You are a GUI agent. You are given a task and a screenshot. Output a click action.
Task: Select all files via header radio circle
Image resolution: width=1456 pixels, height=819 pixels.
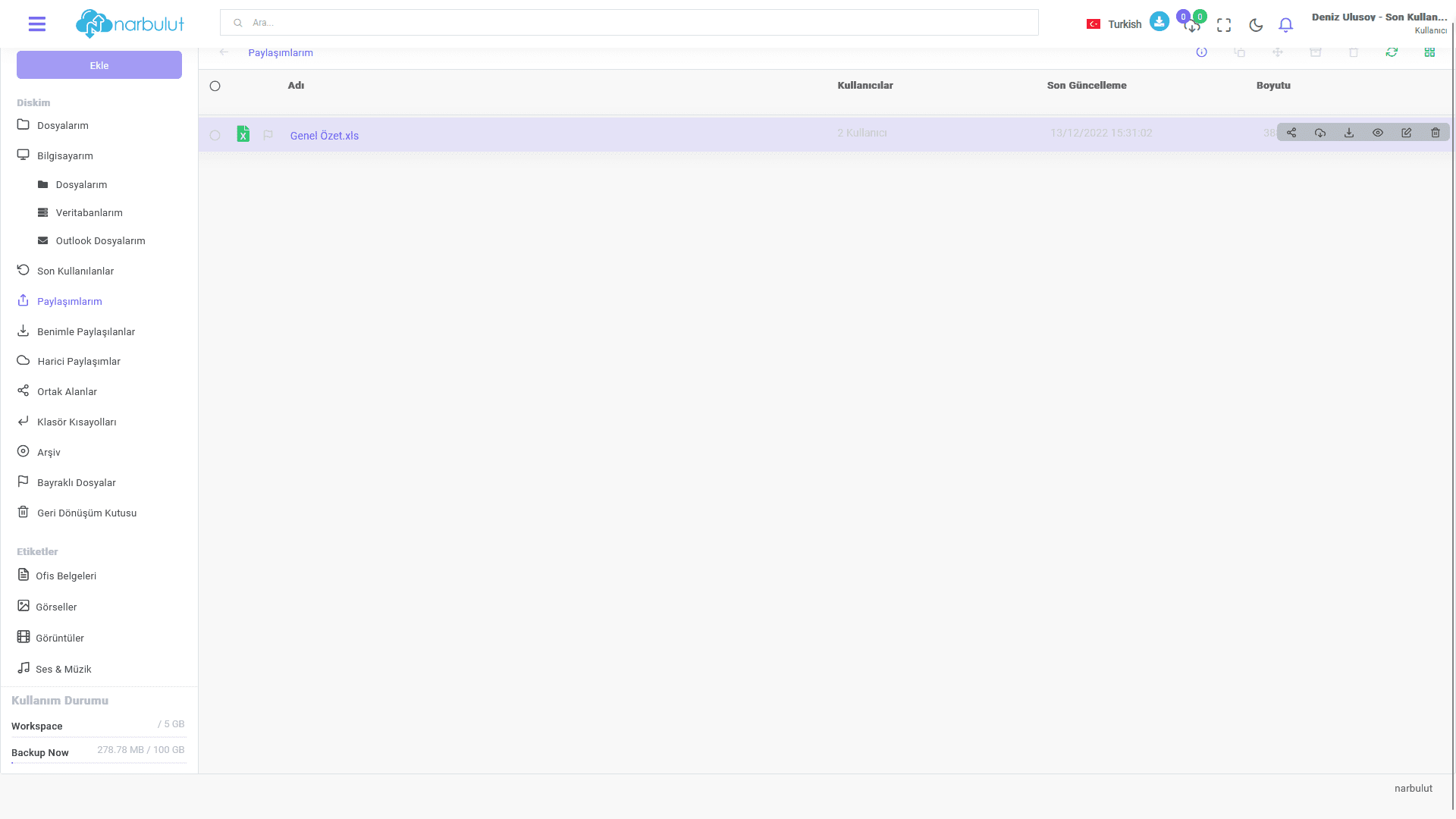215,86
